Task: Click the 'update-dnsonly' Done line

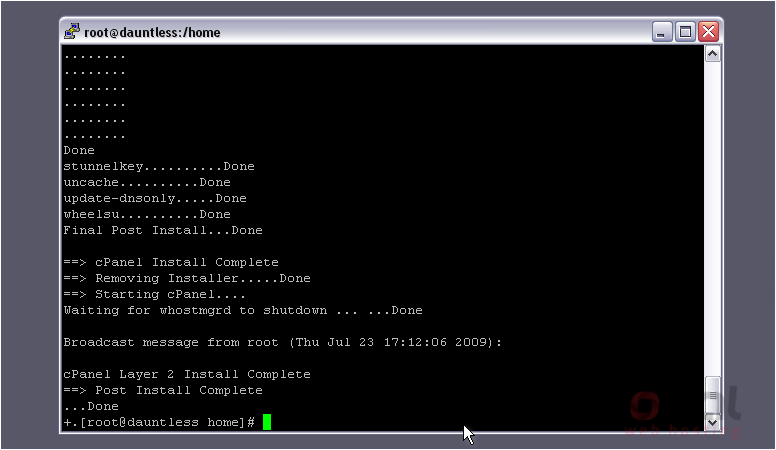Action: (155, 199)
